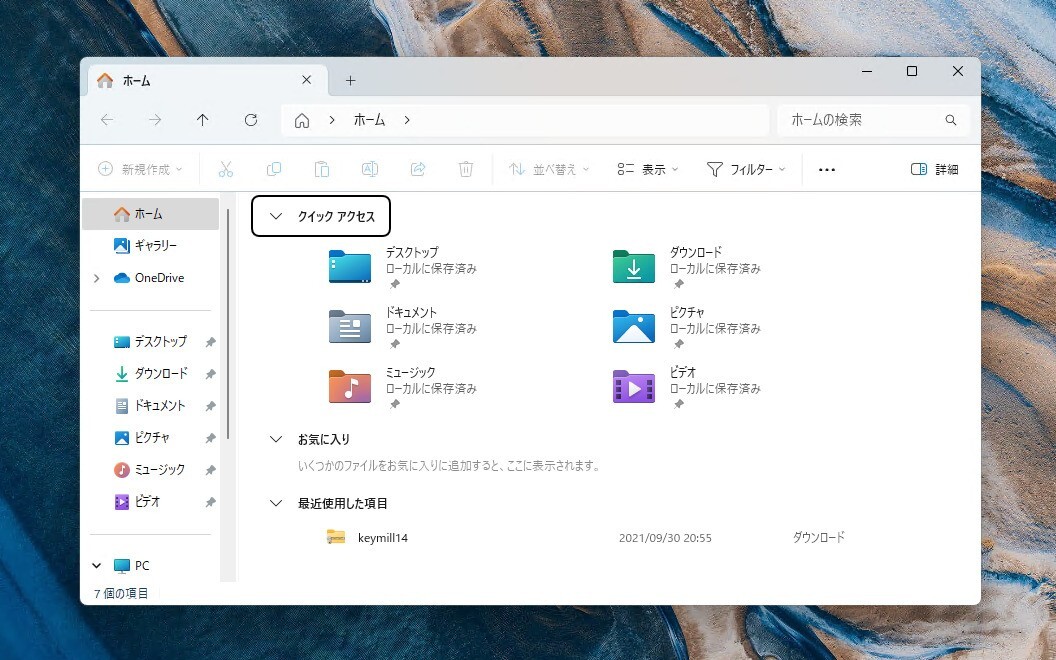Click pin icon next to sidebar ピクチャ
The height and width of the screenshot is (660, 1056).
pyautogui.click(x=210, y=438)
